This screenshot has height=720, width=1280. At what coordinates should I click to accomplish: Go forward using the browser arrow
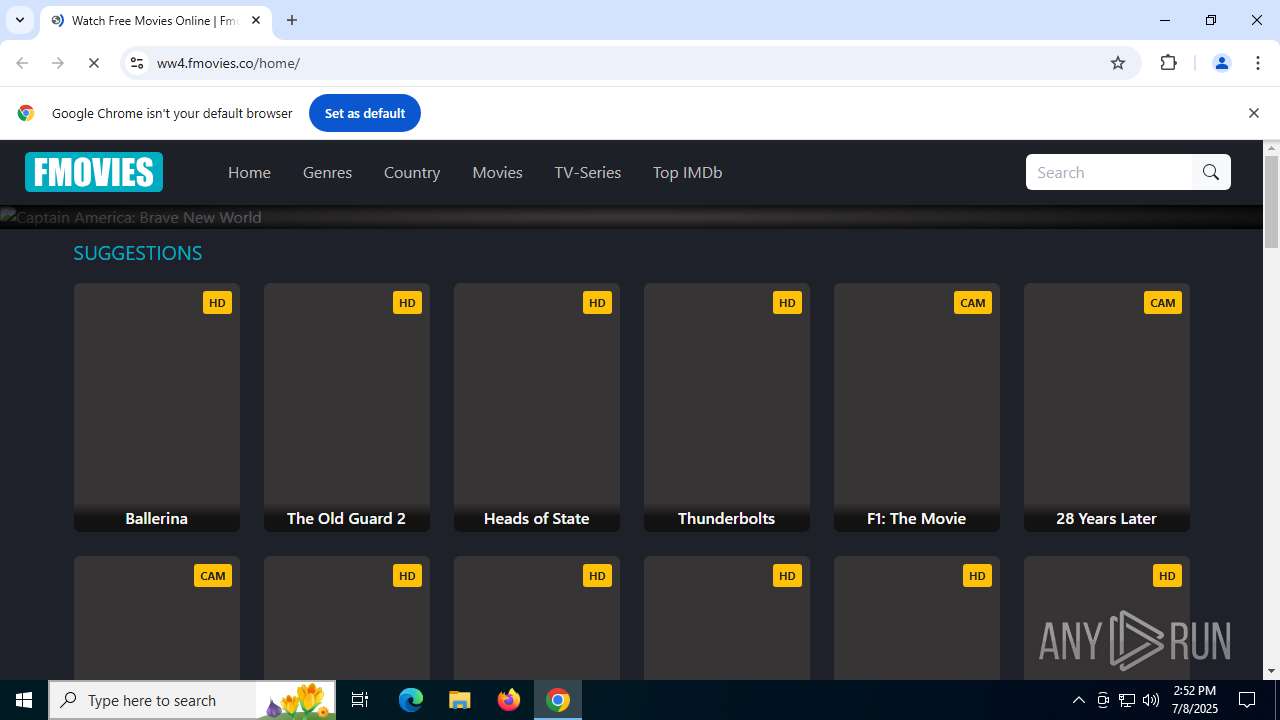(x=58, y=63)
